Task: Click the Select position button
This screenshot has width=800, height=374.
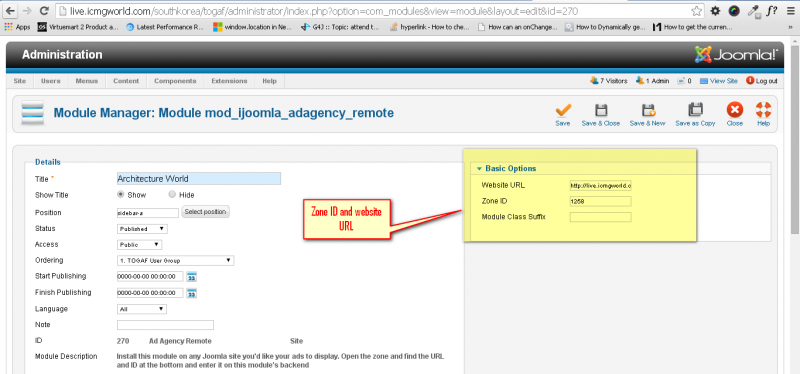Action: pyautogui.click(x=205, y=212)
